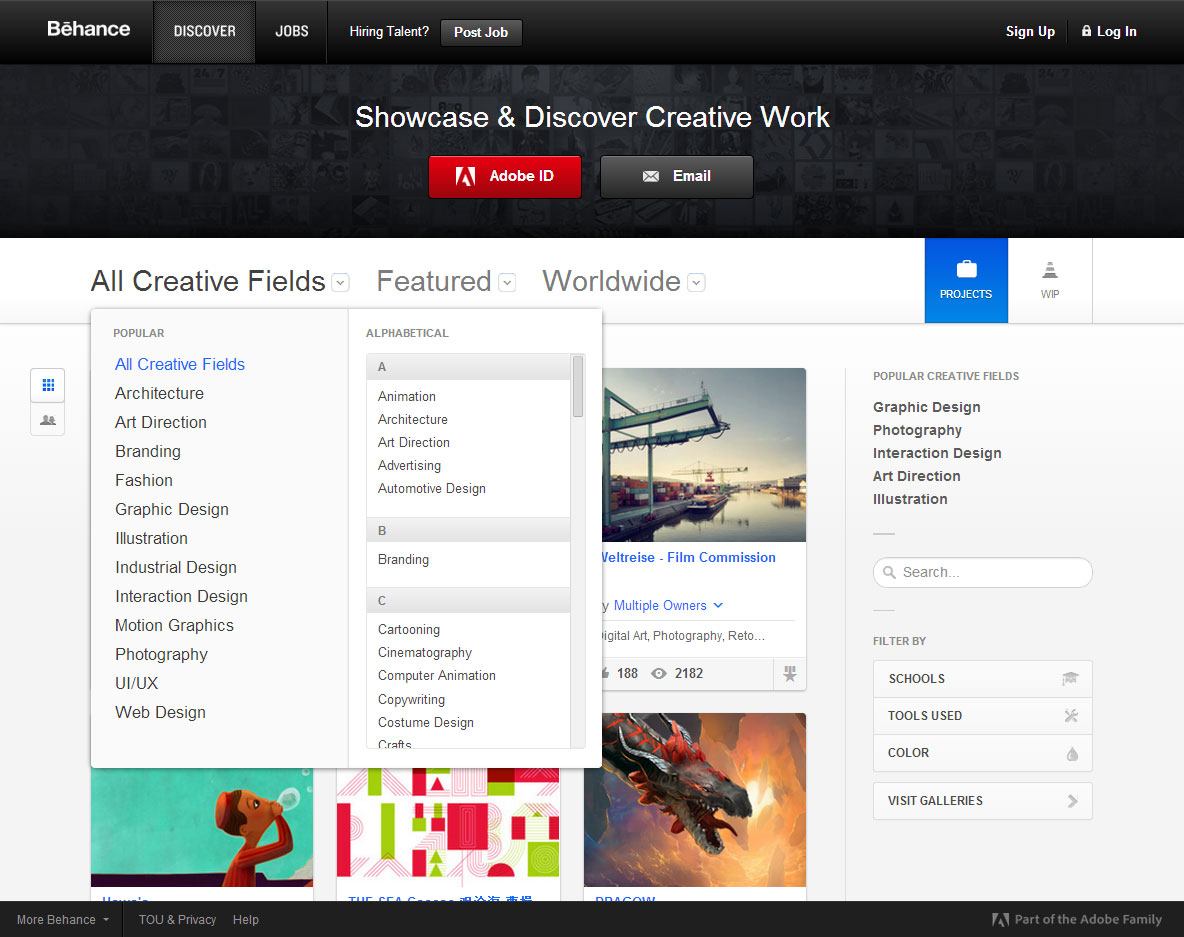Open the Worldwide dropdown arrow
Screen dimensions: 1184x937
697,282
